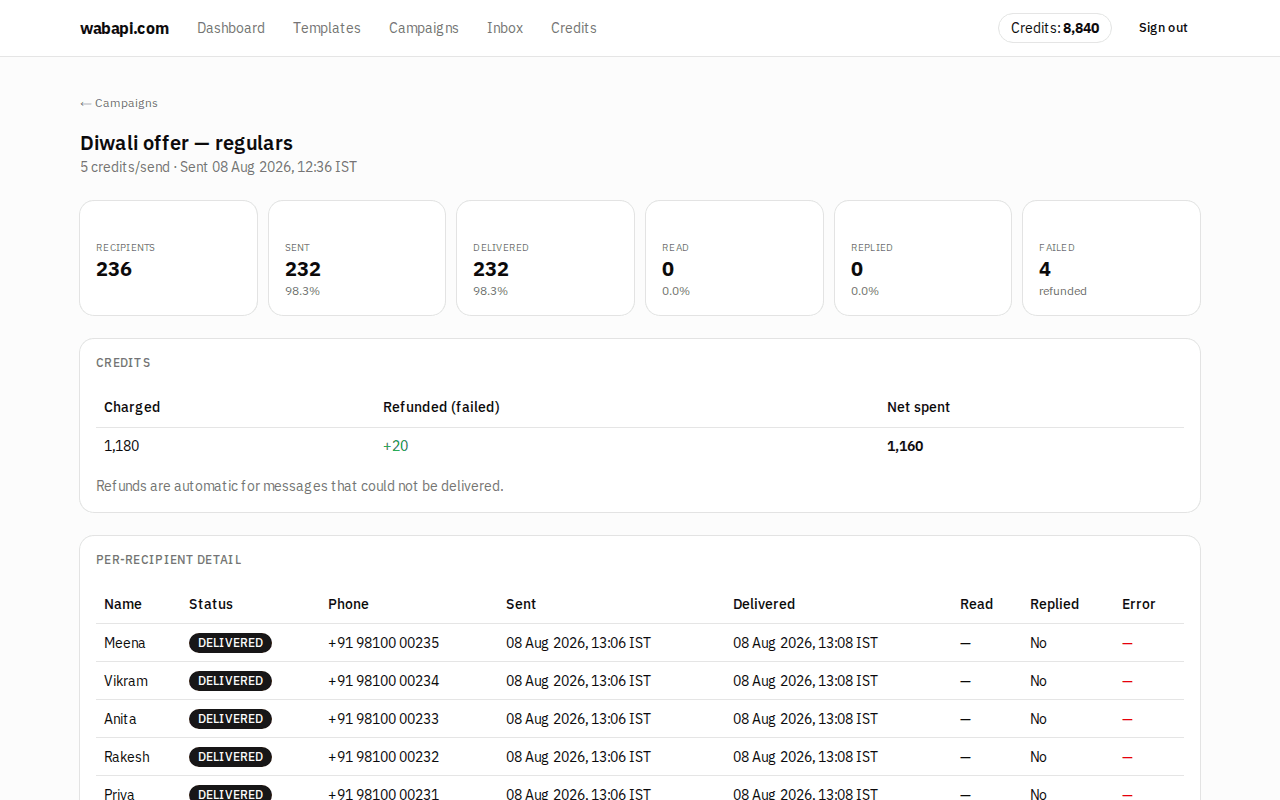Open the Credits nav item
This screenshot has height=800, width=1280.
[x=574, y=28]
